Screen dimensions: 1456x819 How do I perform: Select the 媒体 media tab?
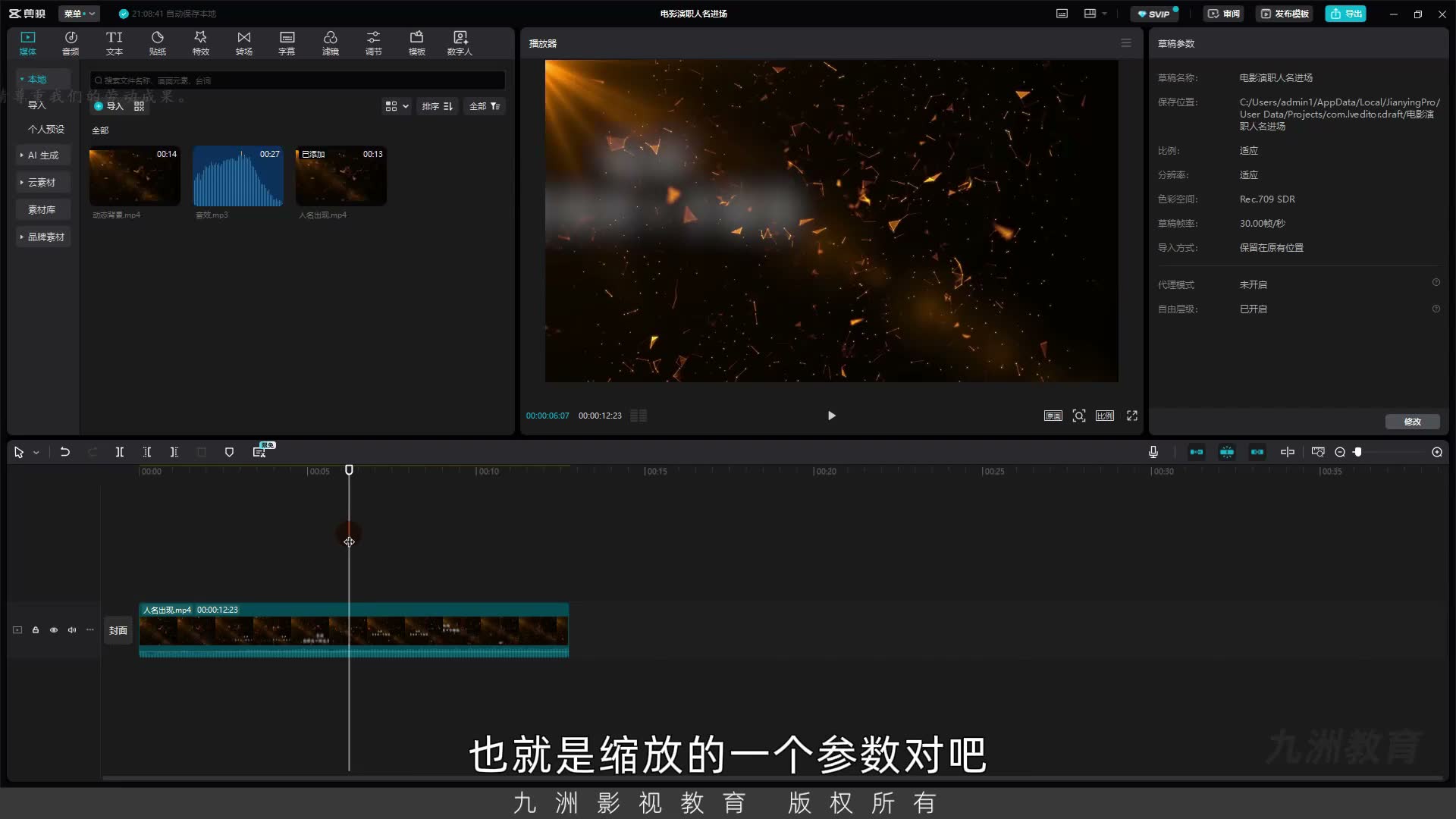coord(28,43)
